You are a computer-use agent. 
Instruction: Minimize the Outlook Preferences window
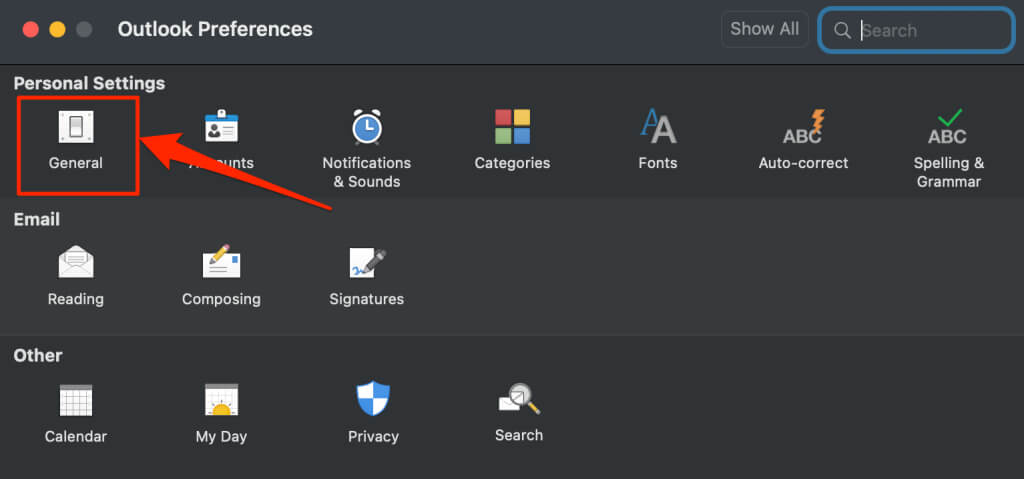coord(57,29)
